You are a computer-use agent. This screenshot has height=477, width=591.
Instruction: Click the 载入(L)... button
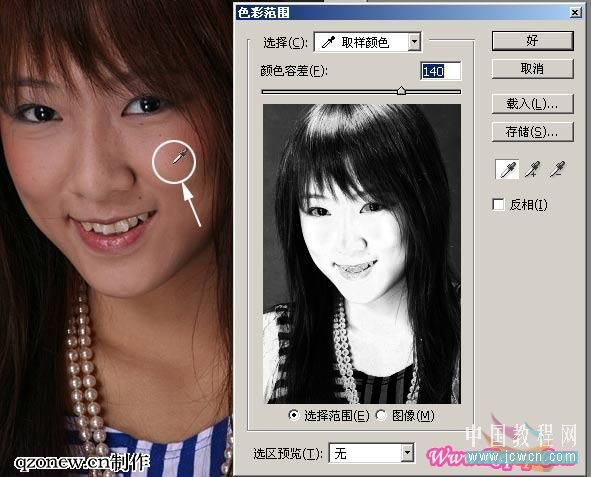(533, 104)
